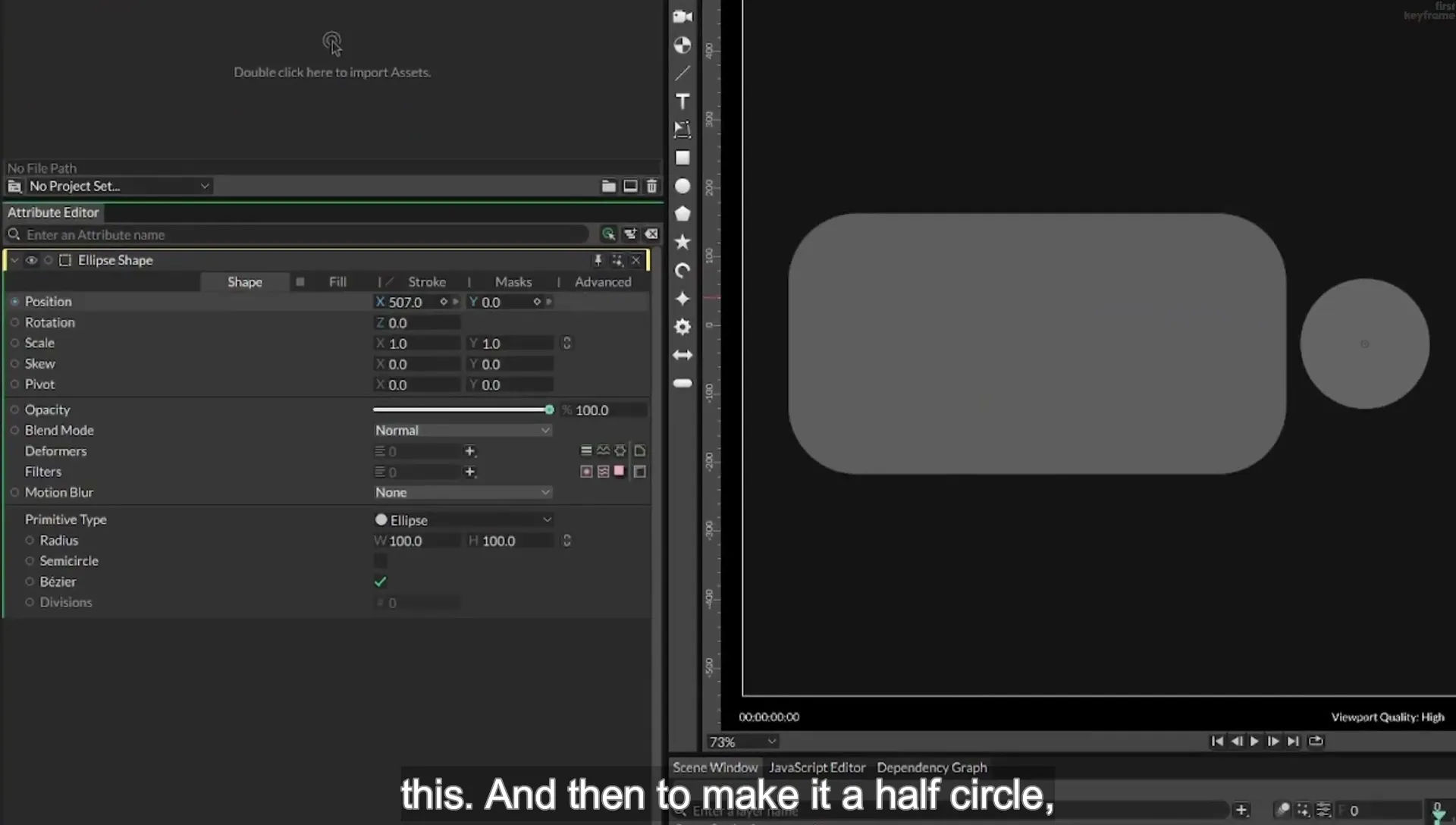The height and width of the screenshot is (825, 1456).
Task: Open the Primitive Type Ellipse dropdown
Action: (462, 520)
